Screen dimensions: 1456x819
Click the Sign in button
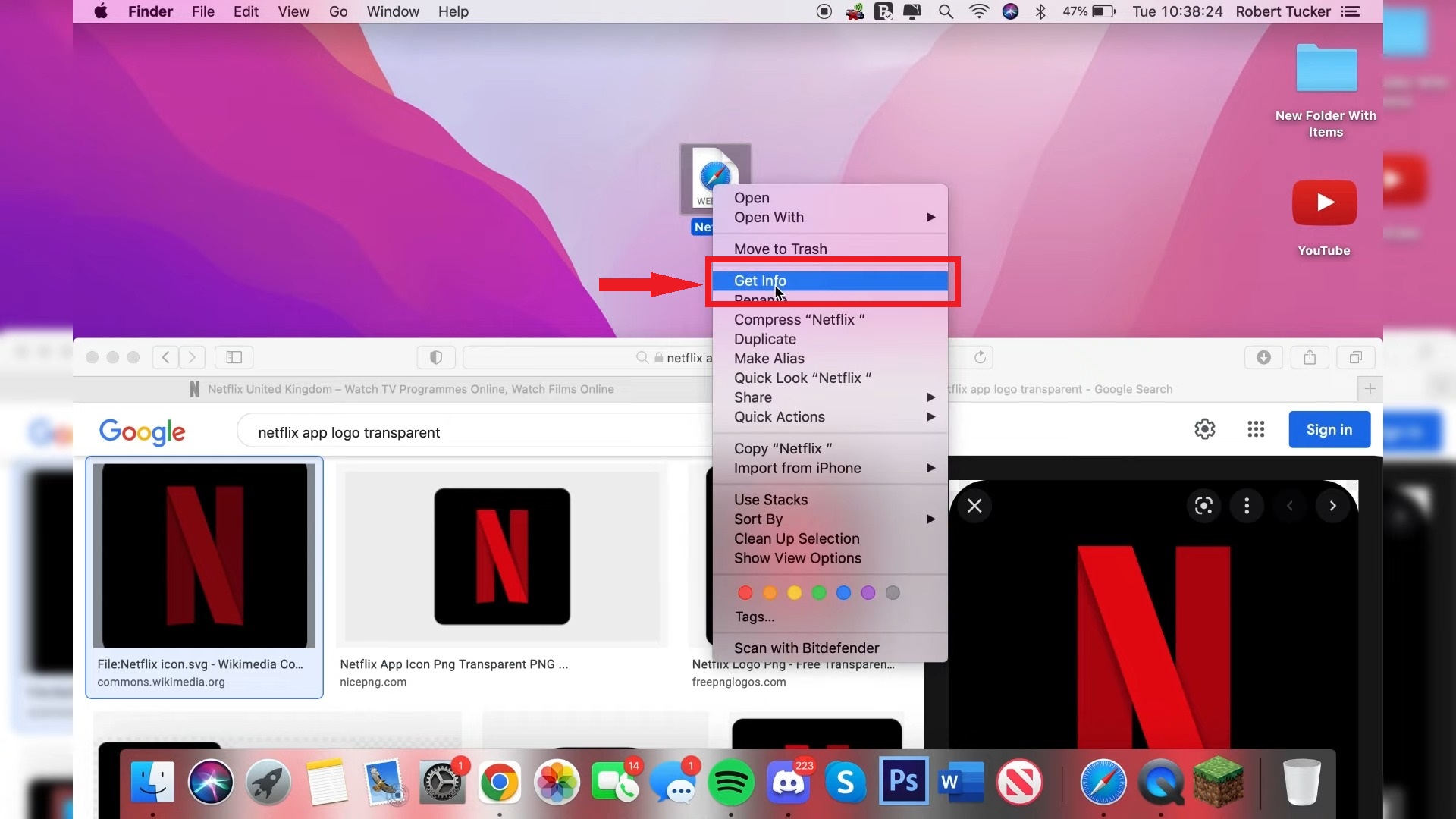(1329, 429)
